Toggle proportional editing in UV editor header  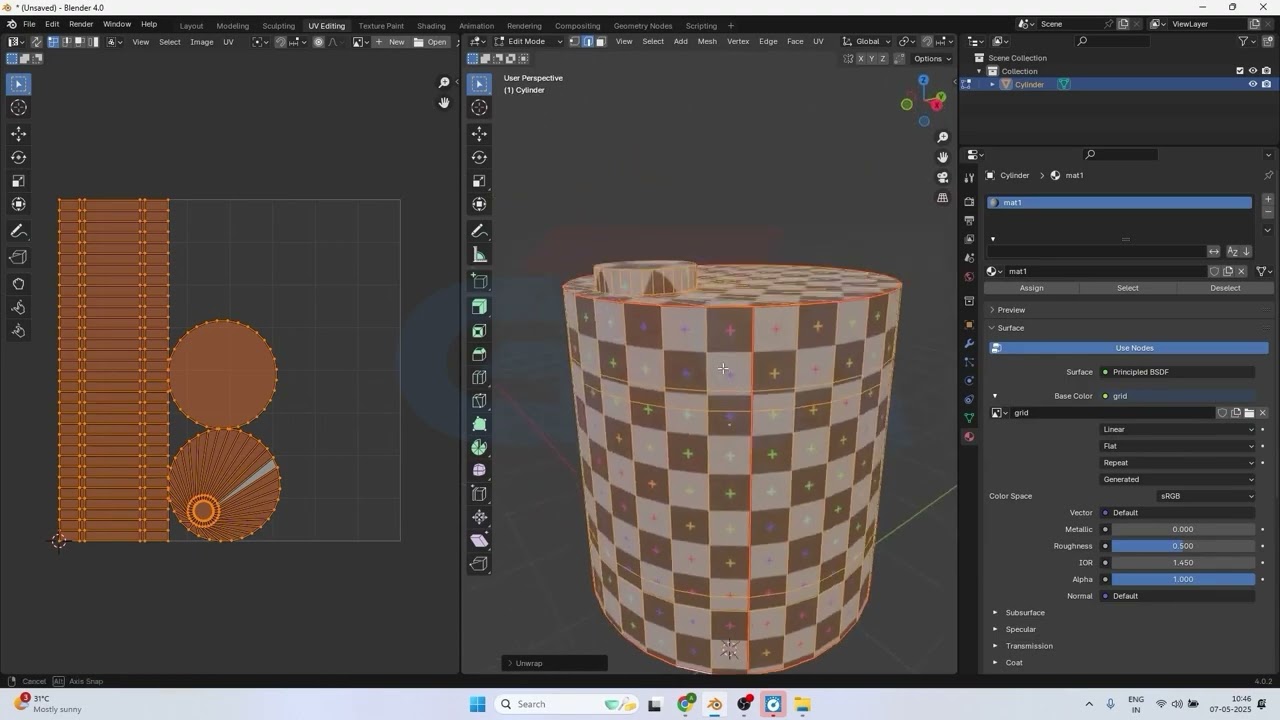point(319,42)
